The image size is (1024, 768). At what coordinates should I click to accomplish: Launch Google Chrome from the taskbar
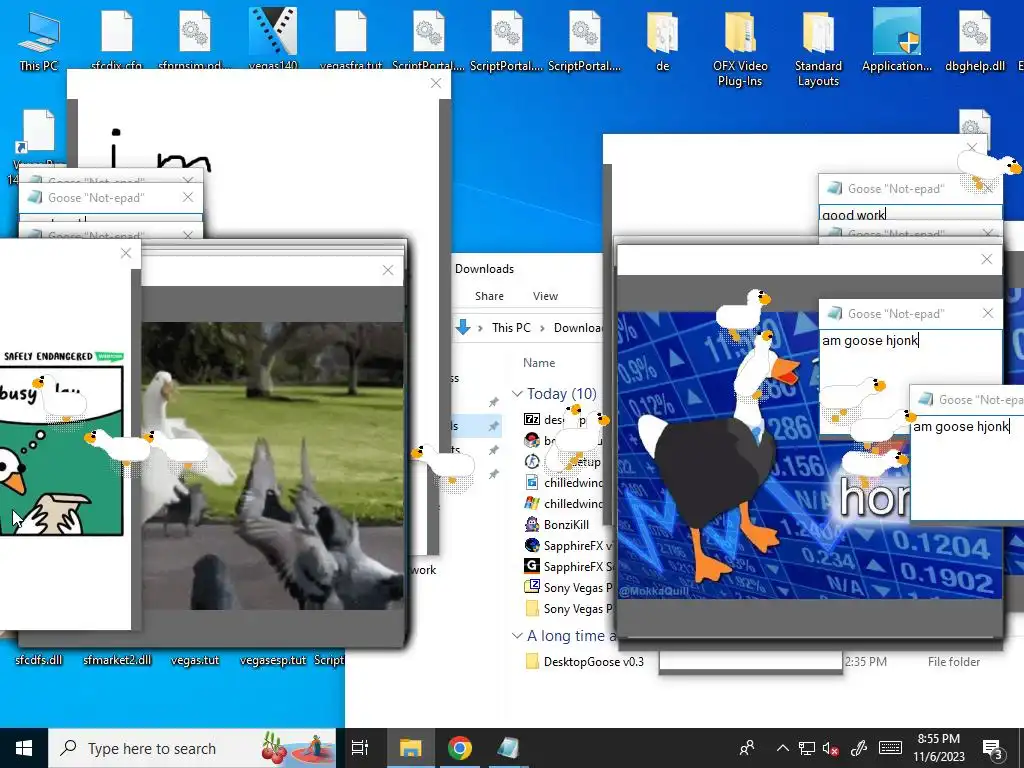[460, 748]
